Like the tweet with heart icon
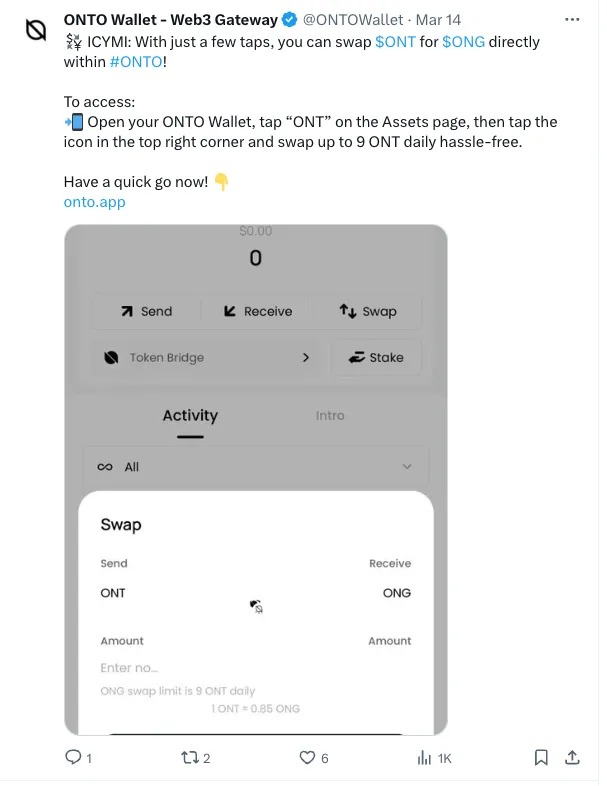 tap(305, 758)
